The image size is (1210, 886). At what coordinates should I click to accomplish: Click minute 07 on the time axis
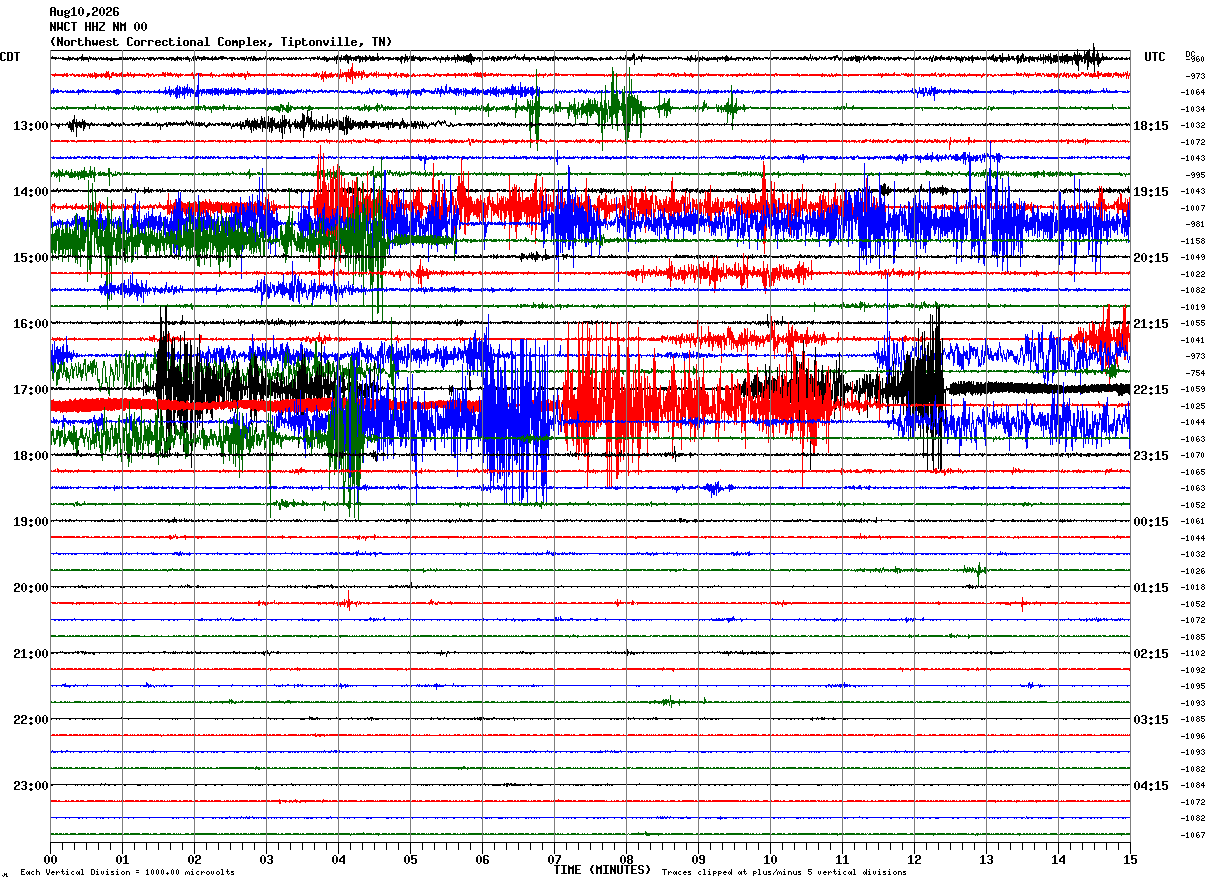click(554, 859)
